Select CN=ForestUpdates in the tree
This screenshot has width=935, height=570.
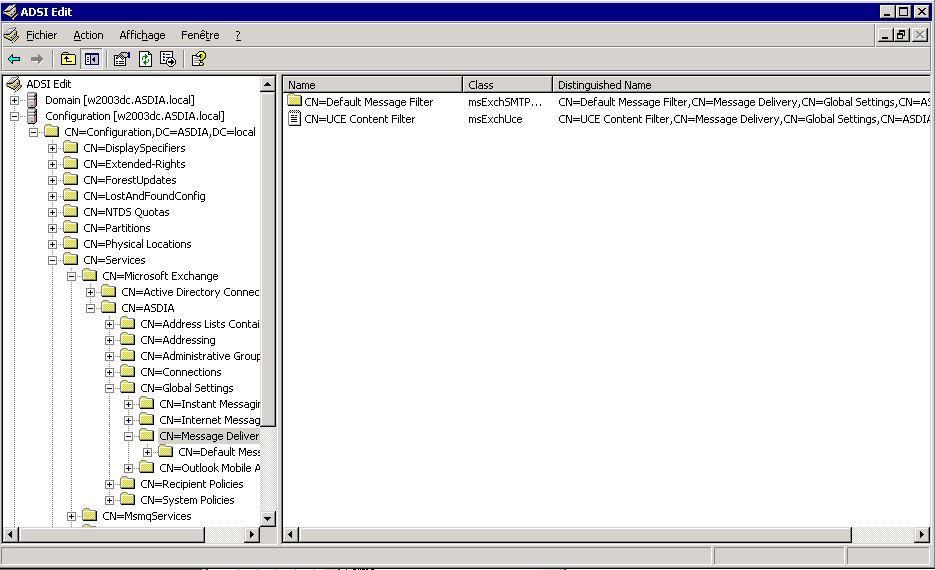coord(130,180)
